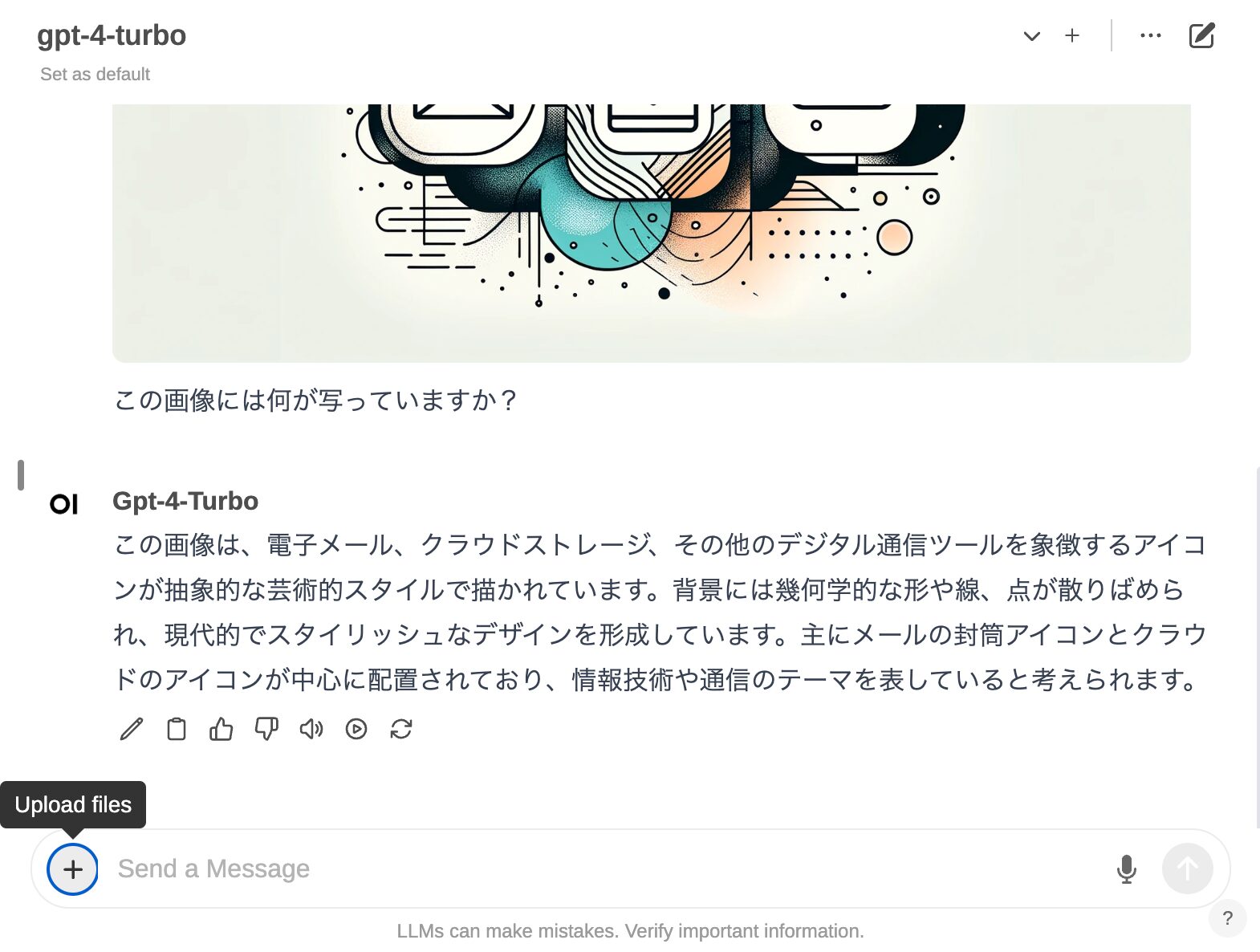Click the Set as default link
Viewport: 1260px width, 952px height.
click(x=96, y=75)
